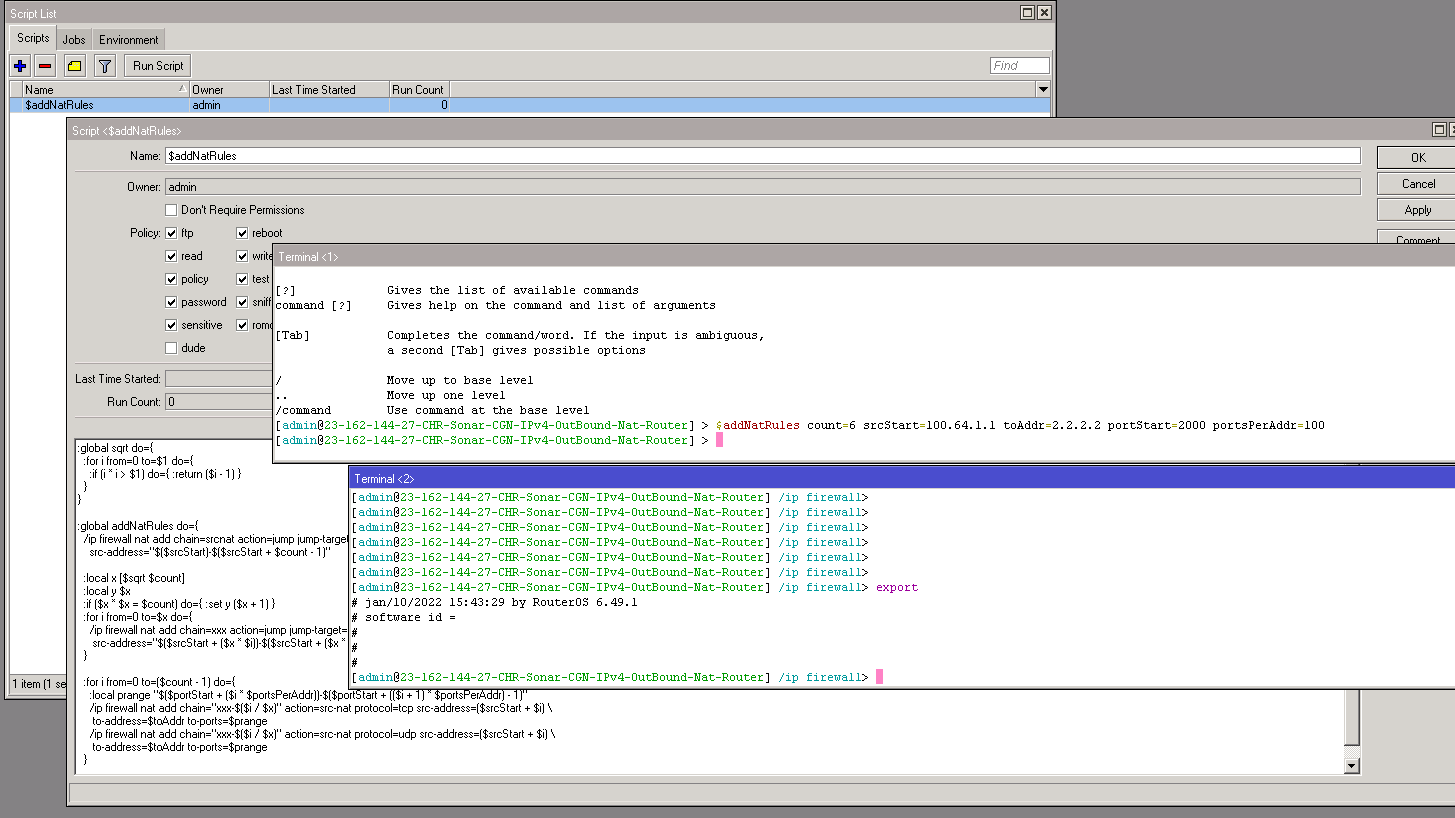Screen dimensions: 1455x818
Task: Switch to the Jobs tab
Action: (x=74, y=40)
